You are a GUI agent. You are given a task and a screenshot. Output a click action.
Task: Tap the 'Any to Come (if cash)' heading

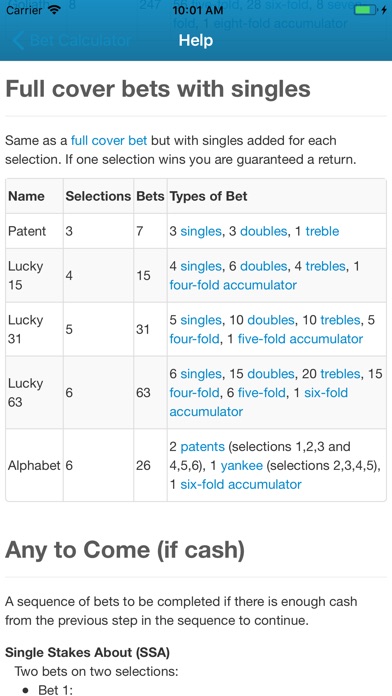click(x=125, y=550)
